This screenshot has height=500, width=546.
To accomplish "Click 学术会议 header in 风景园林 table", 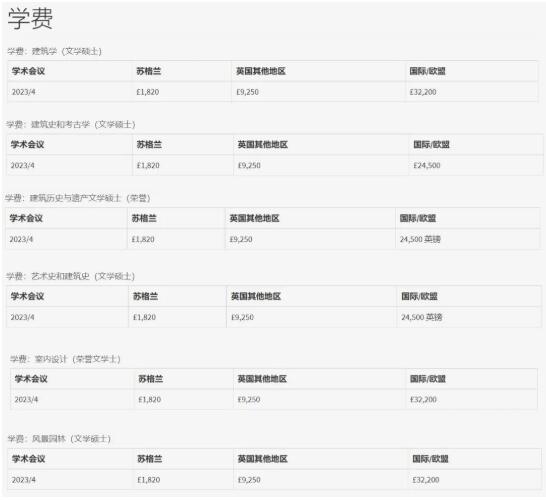I will click(x=29, y=459).
